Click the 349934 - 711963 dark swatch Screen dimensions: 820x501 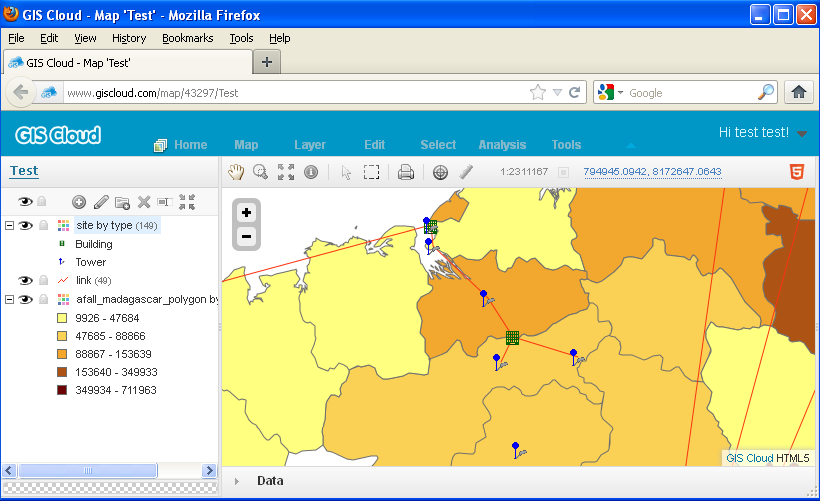click(x=62, y=390)
